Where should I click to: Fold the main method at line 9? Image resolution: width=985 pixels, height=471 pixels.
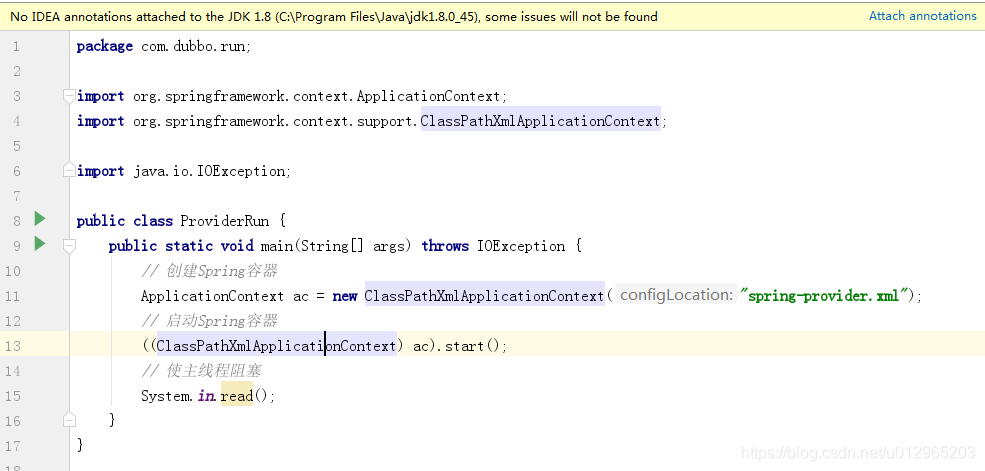click(x=69, y=246)
